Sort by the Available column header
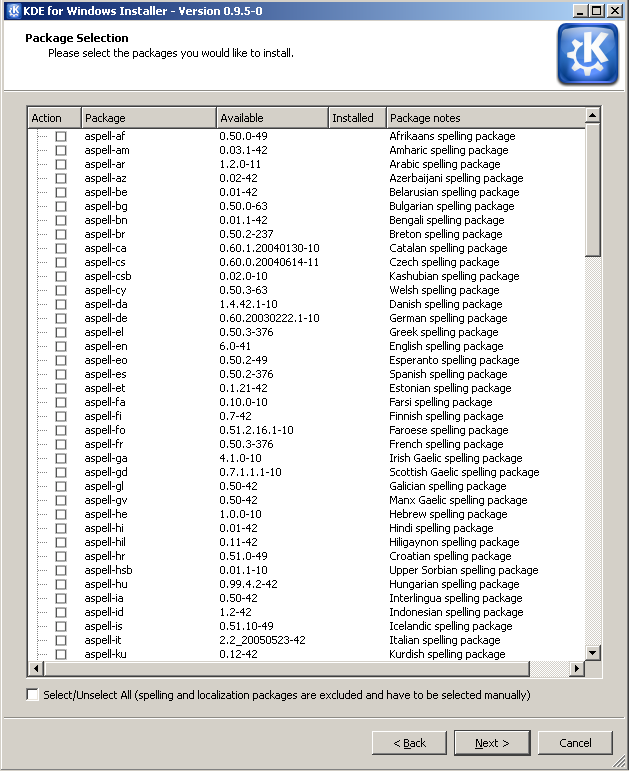This screenshot has width=640, height=771. [271, 118]
